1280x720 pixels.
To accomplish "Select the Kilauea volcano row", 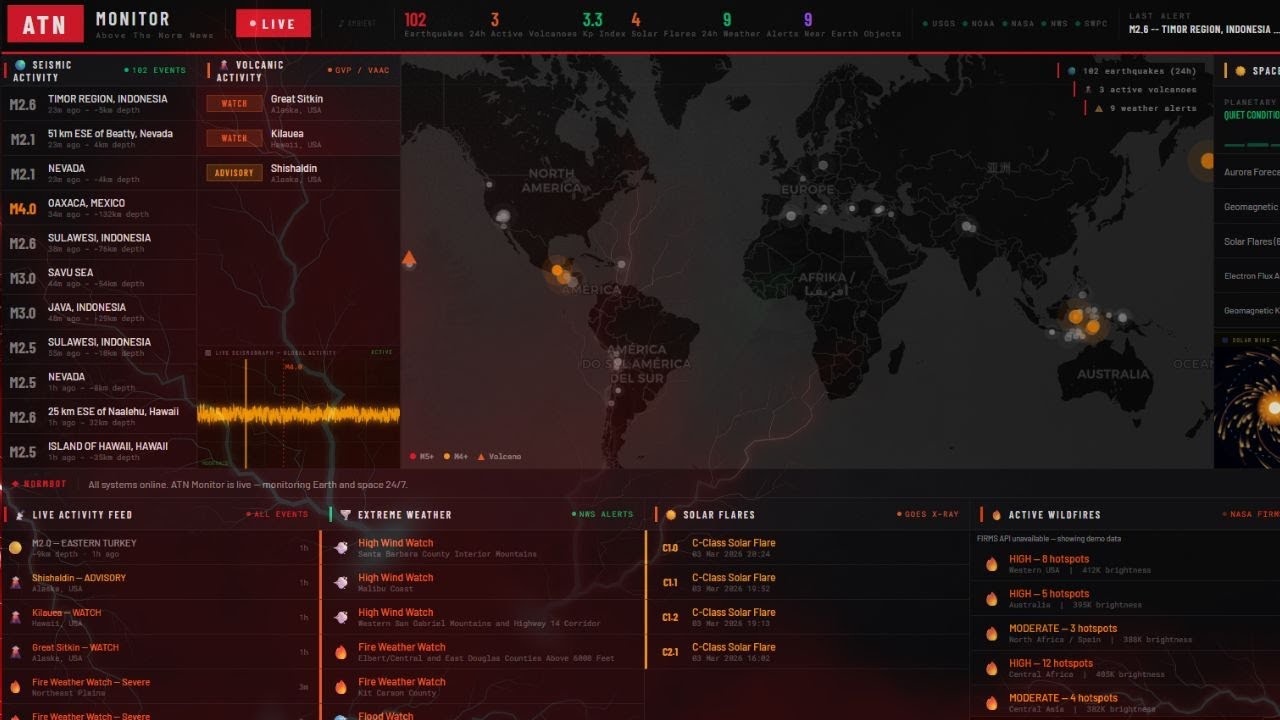I will (x=299, y=138).
